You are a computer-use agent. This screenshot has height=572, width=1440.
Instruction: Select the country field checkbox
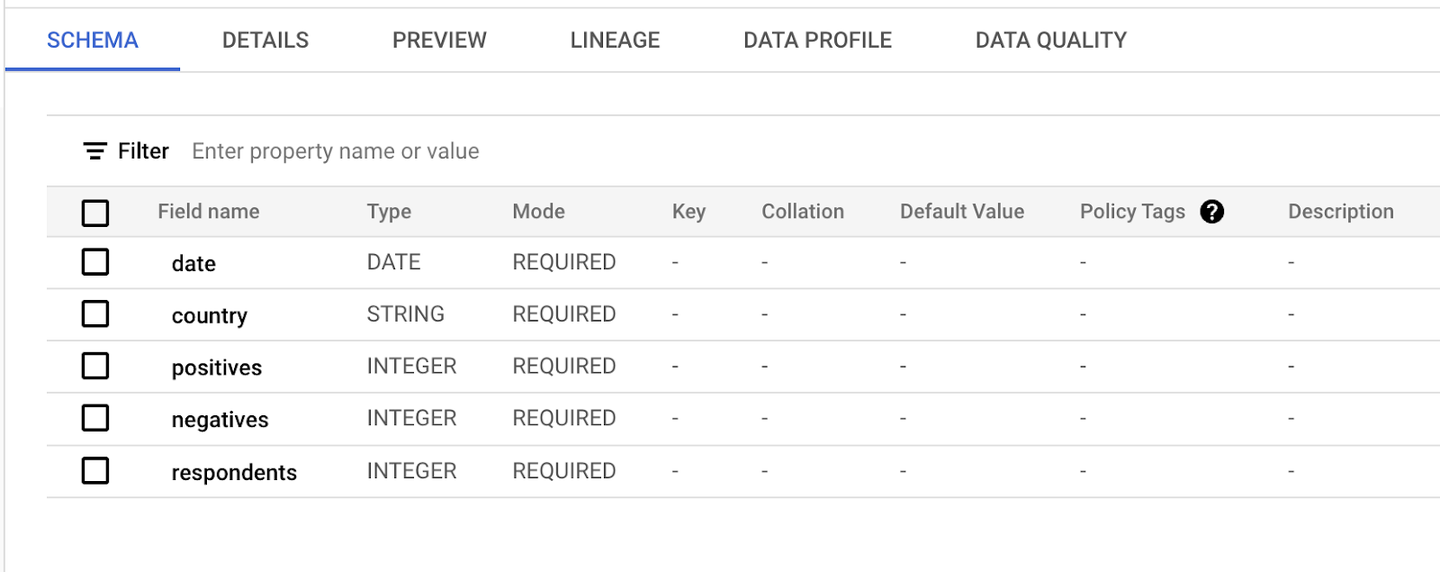[95, 315]
